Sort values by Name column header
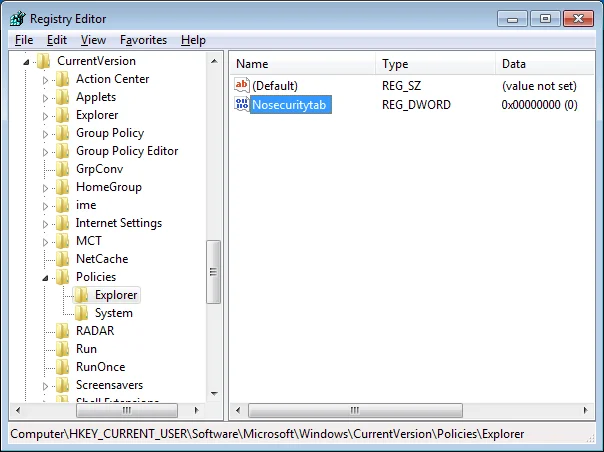The height and width of the screenshot is (452, 604). click(x=303, y=64)
